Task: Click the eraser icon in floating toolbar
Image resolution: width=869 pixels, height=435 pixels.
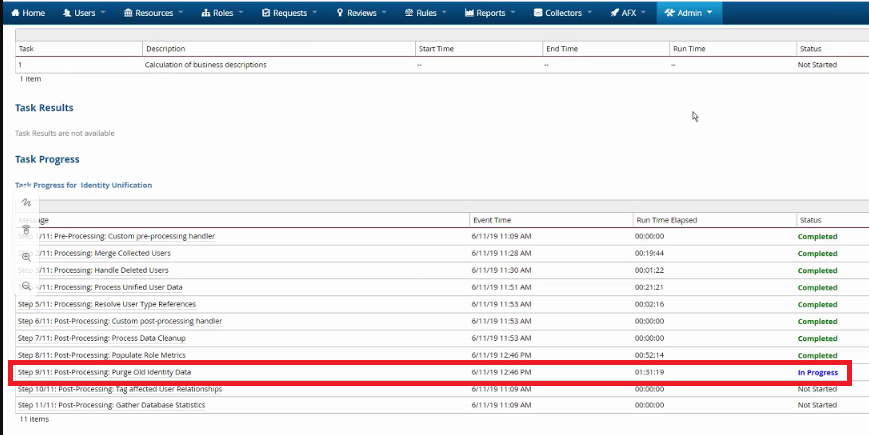Action: [26, 230]
